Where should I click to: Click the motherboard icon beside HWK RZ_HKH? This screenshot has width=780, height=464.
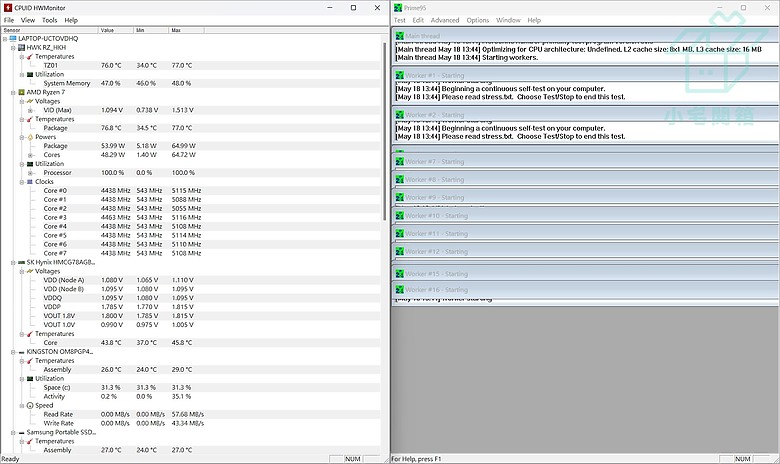(x=21, y=48)
